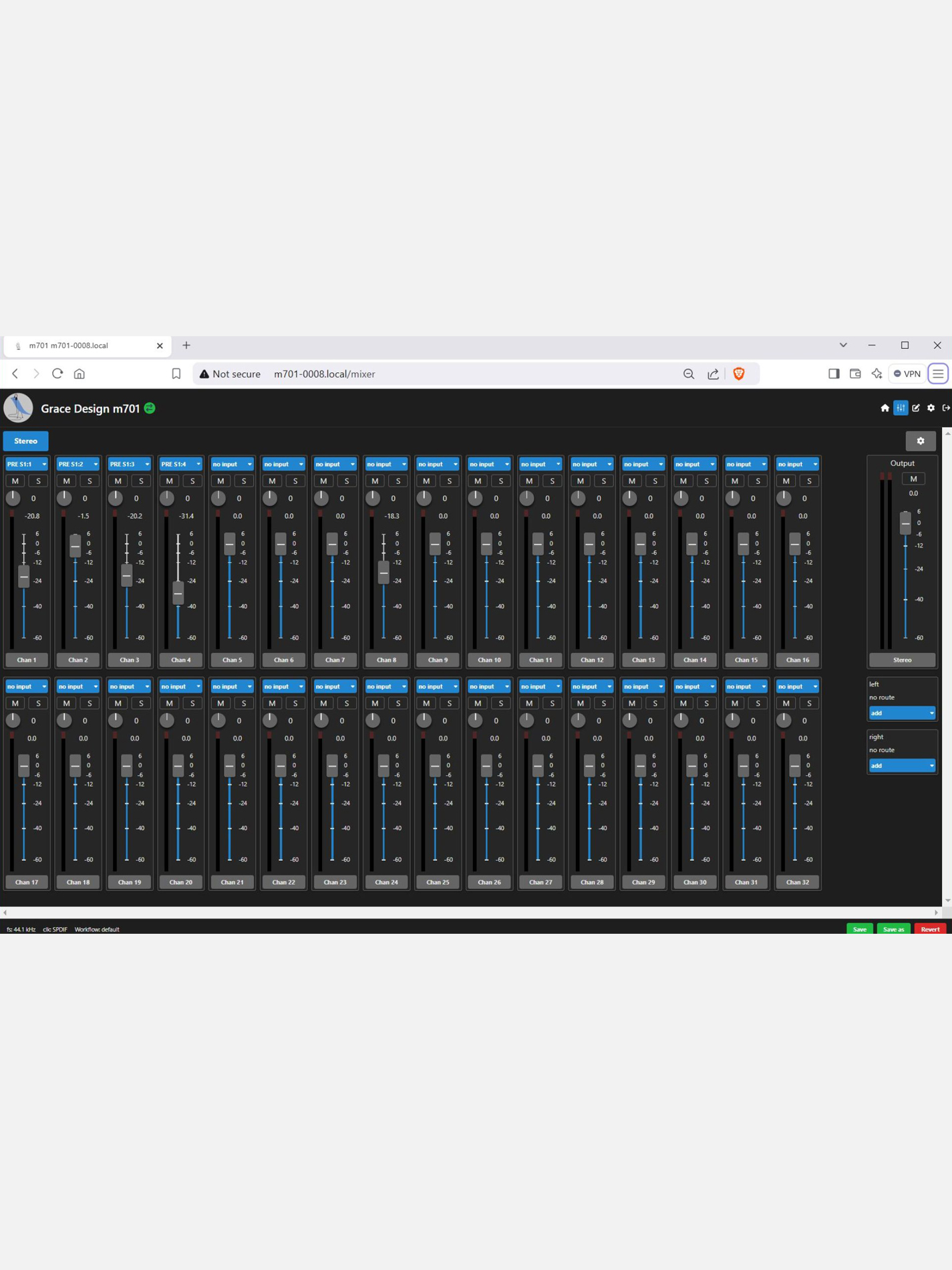Solo Chan 8 with its S button
952x1270 pixels.
[398, 481]
